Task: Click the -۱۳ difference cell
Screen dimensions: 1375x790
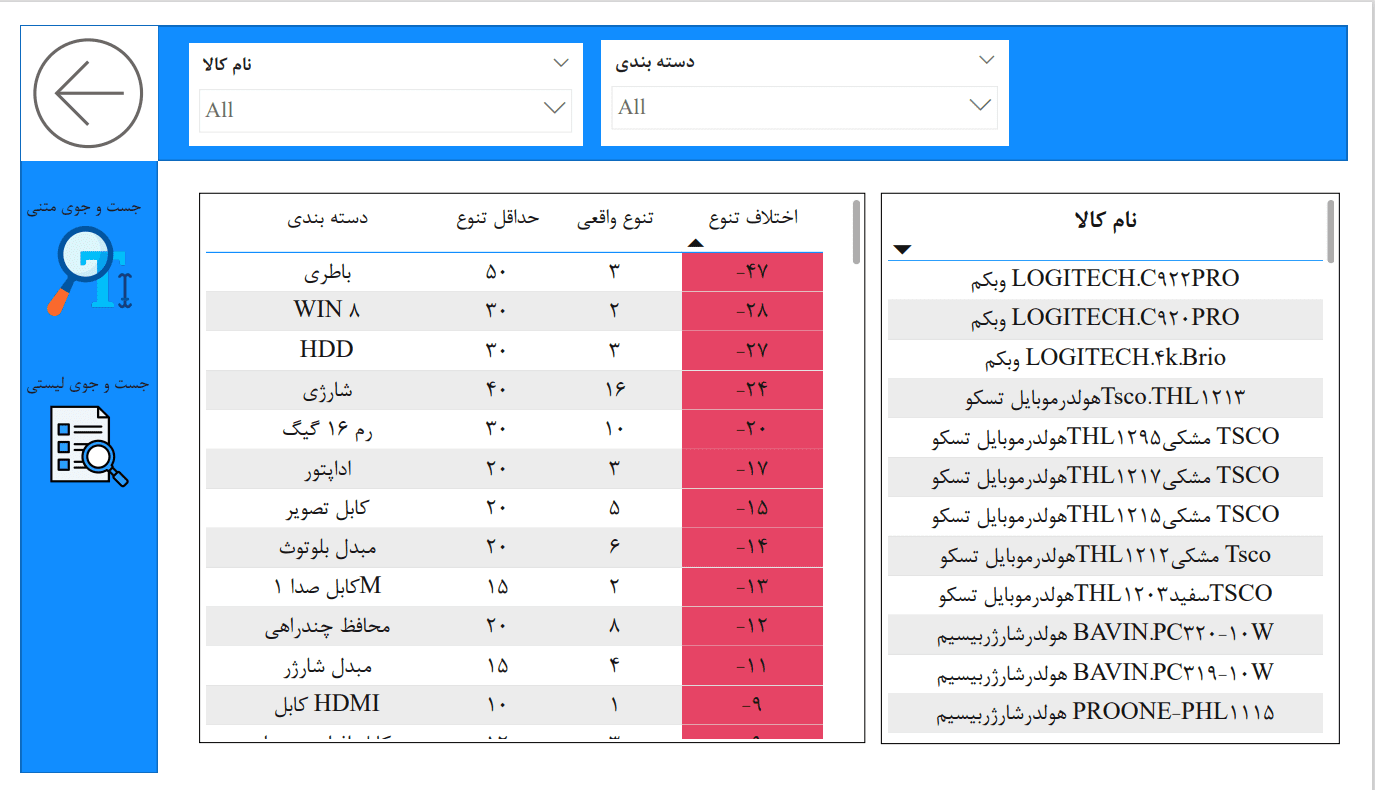Action: tap(752, 586)
